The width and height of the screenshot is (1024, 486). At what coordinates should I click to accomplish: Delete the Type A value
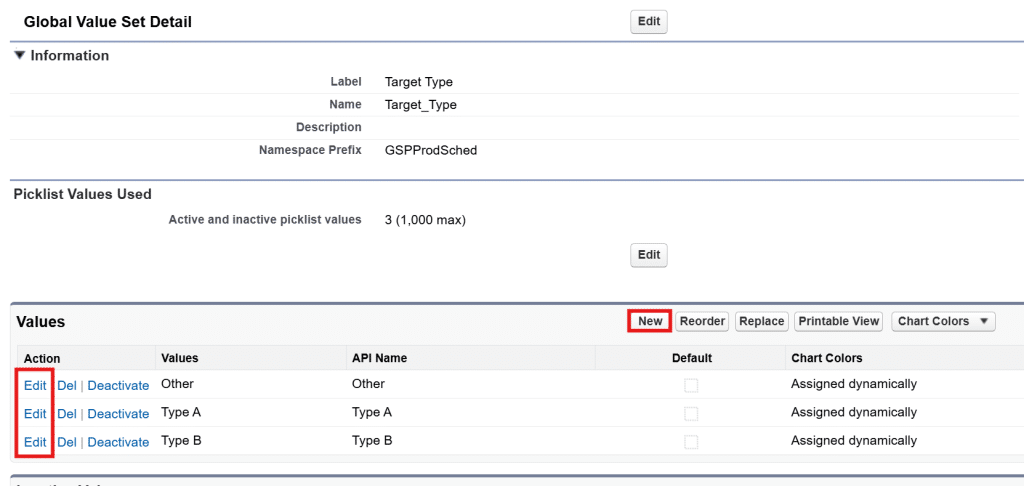click(x=66, y=414)
